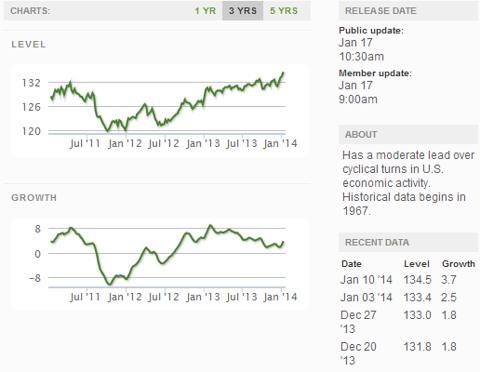Open the 5 YRS chart view
The width and height of the screenshot is (480, 372).
tap(284, 11)
